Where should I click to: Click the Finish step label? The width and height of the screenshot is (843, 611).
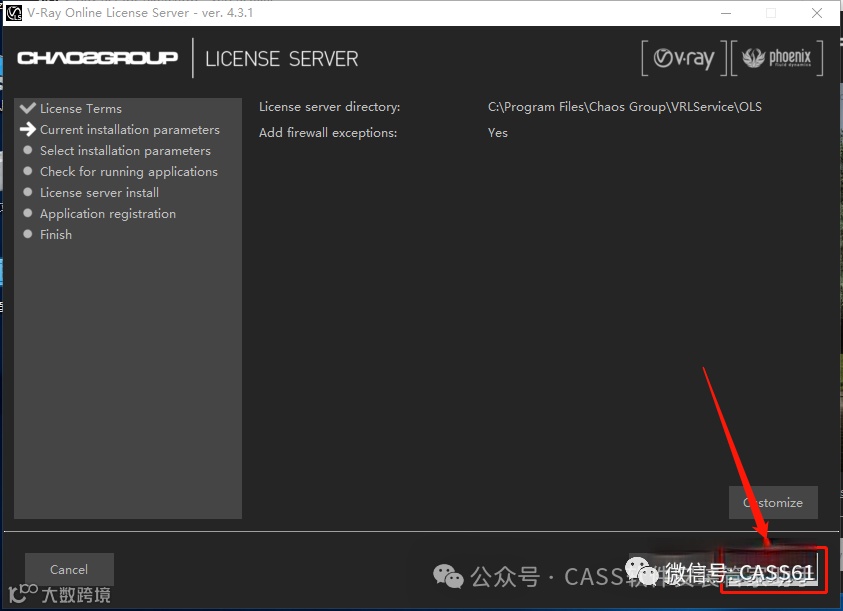(x=56, y=235)
